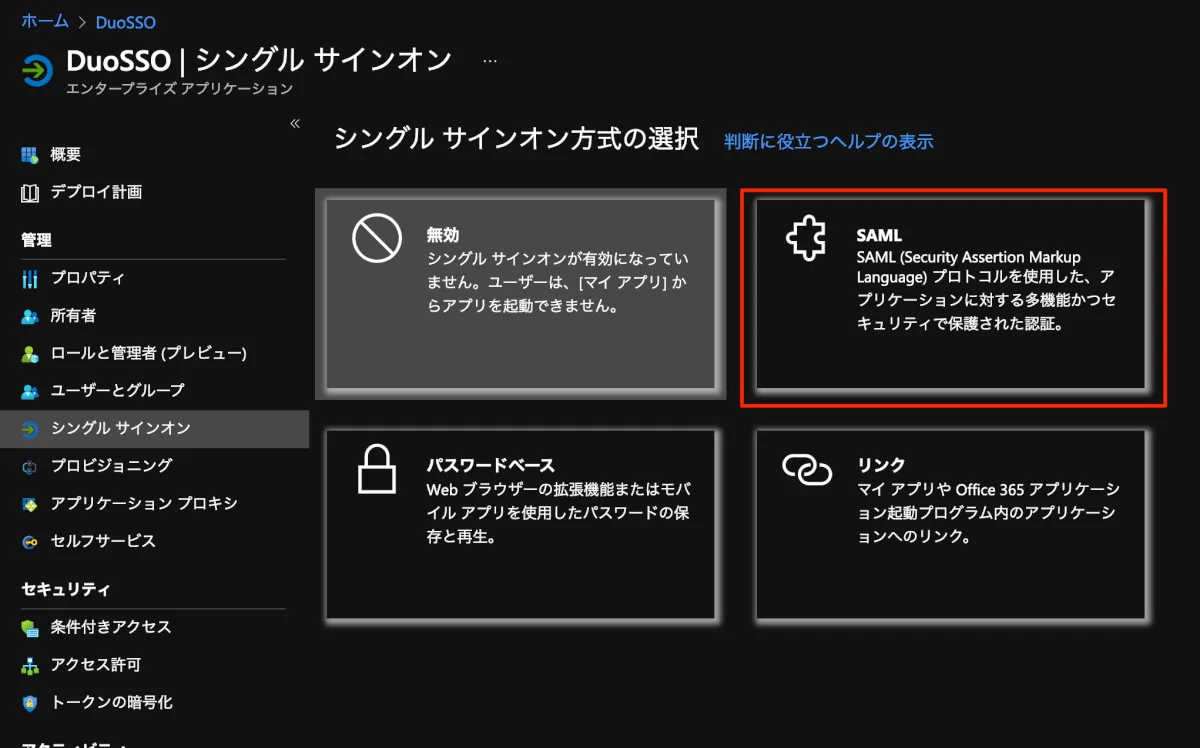Click the ロールと管理者 person icon
Image resolution: width=1200 pixels, height=748 pixels.
point(30,353)
